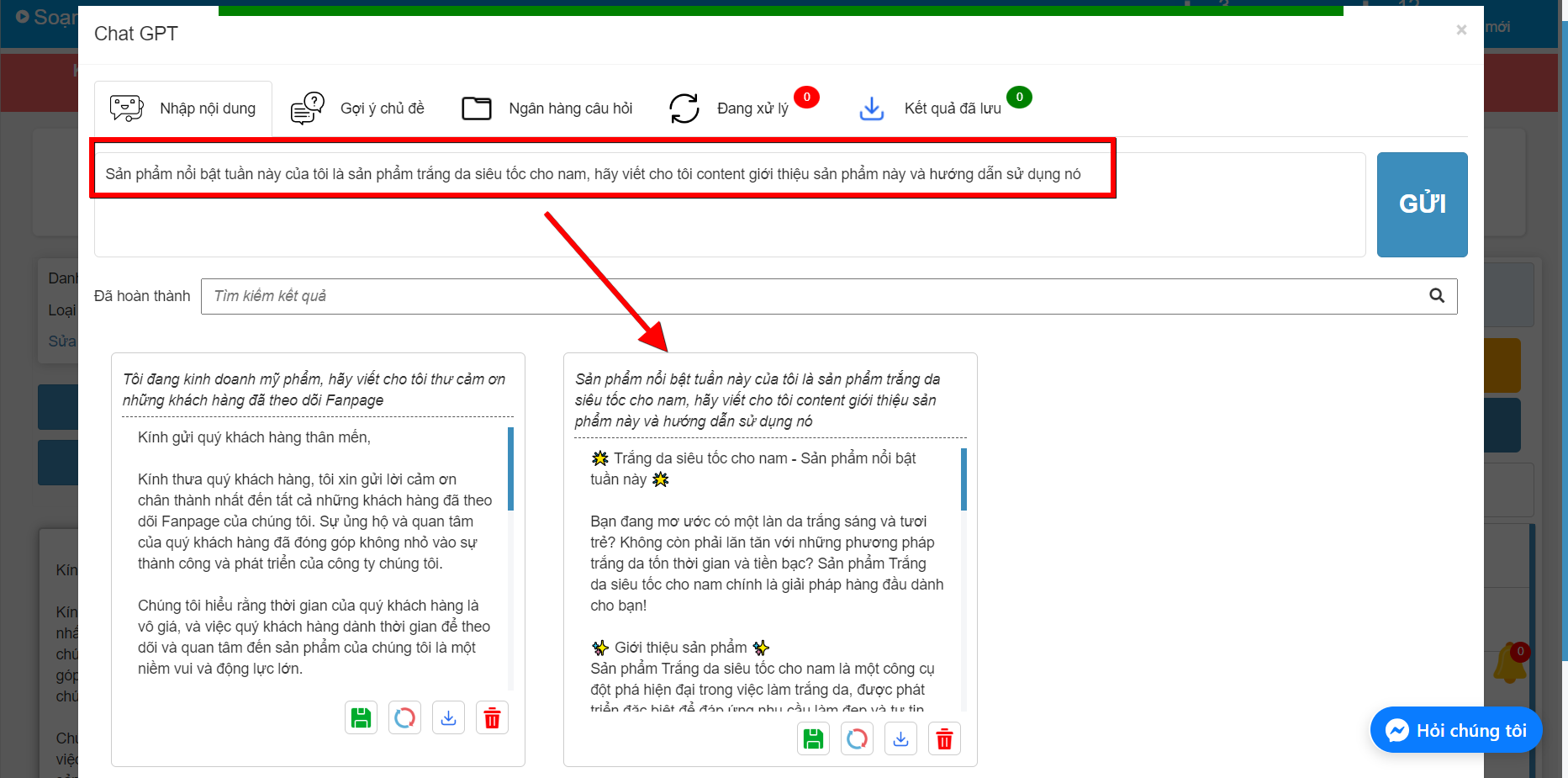Click the download icon for Kết quả đã lưu

[x=872, y=108]
